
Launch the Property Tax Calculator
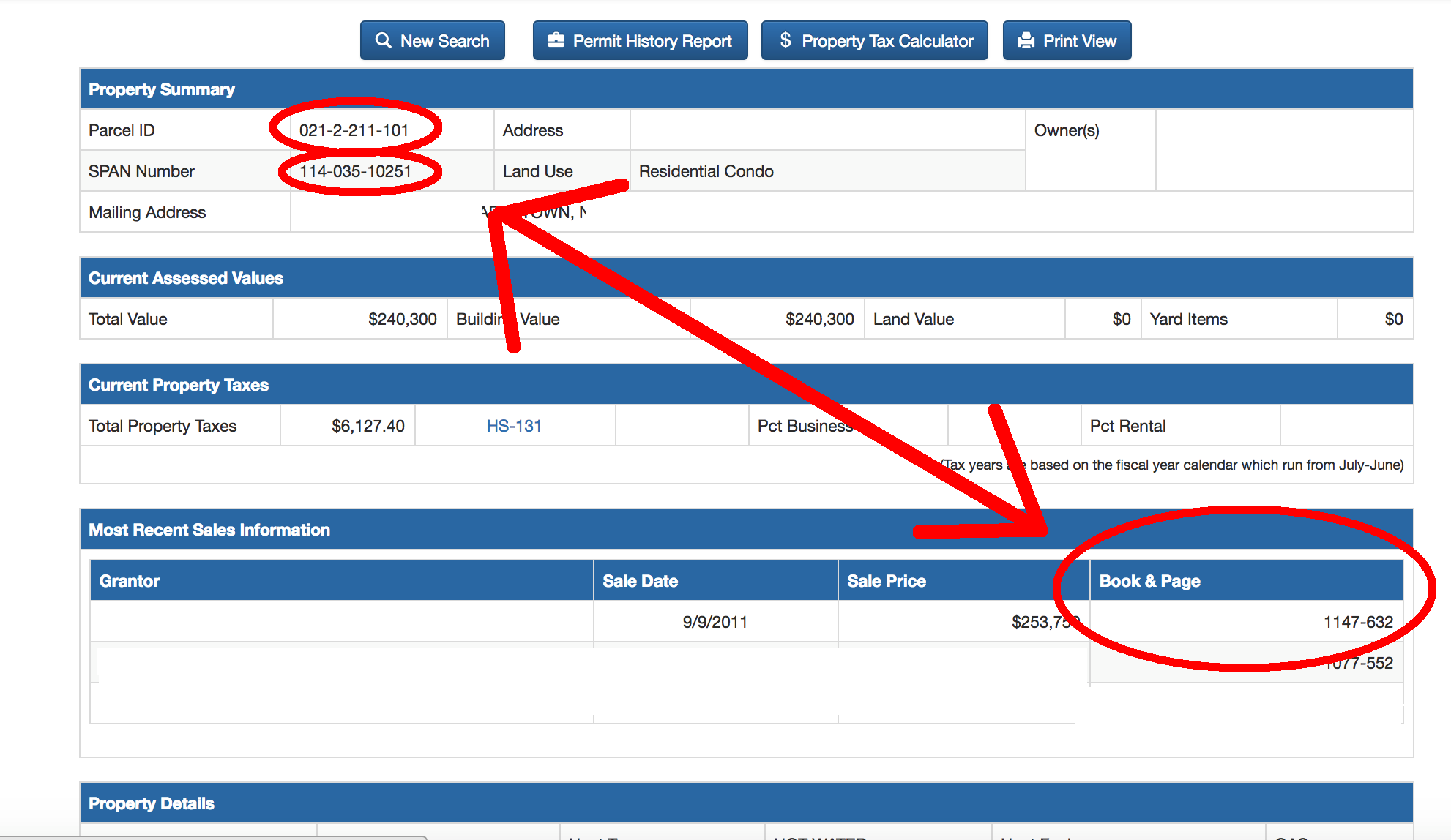tap(874, 40)
